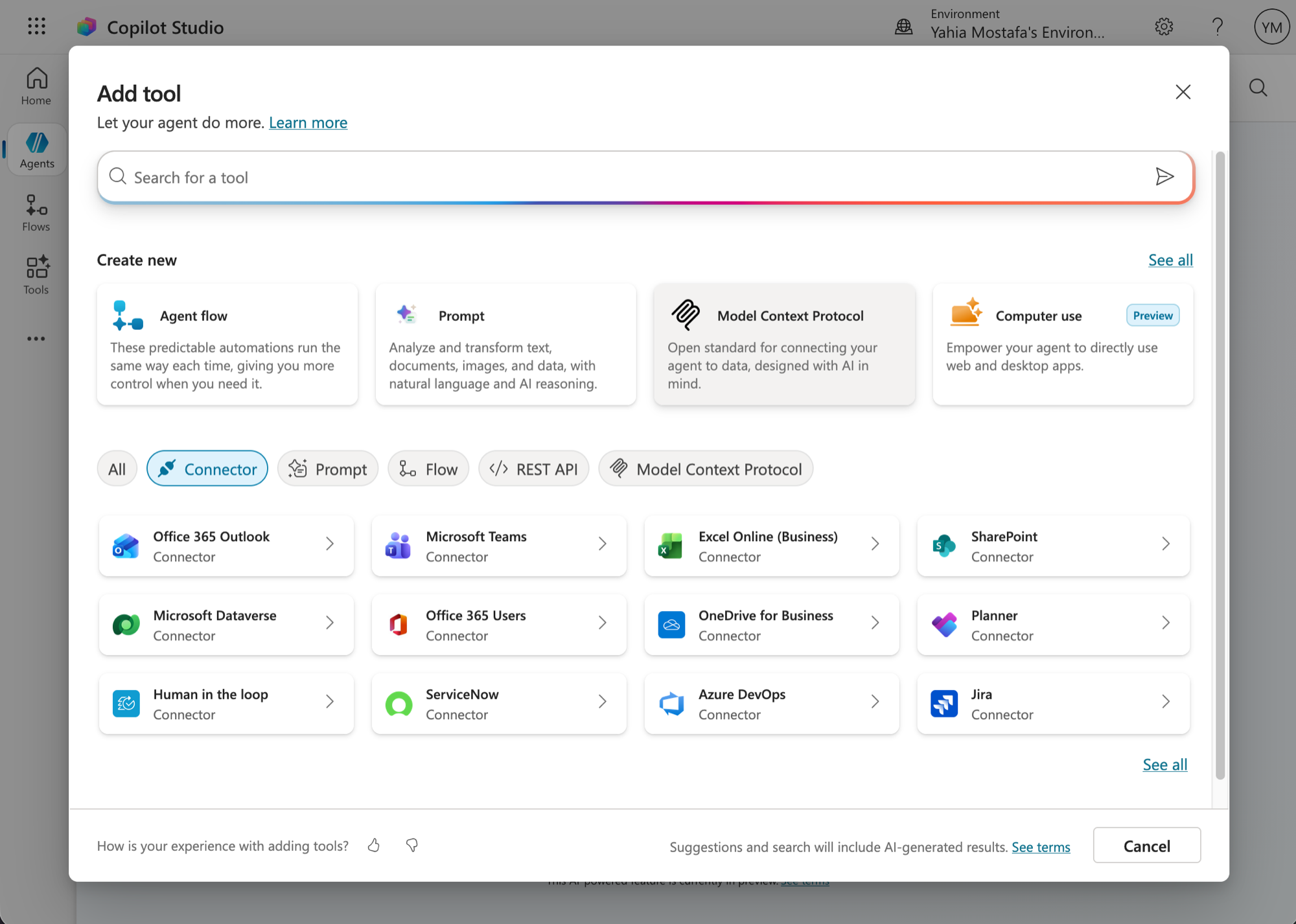The height and width of the screenshot is (924, 1296).
Task: Click See all next to Create new
Action: pos(1170,260)
